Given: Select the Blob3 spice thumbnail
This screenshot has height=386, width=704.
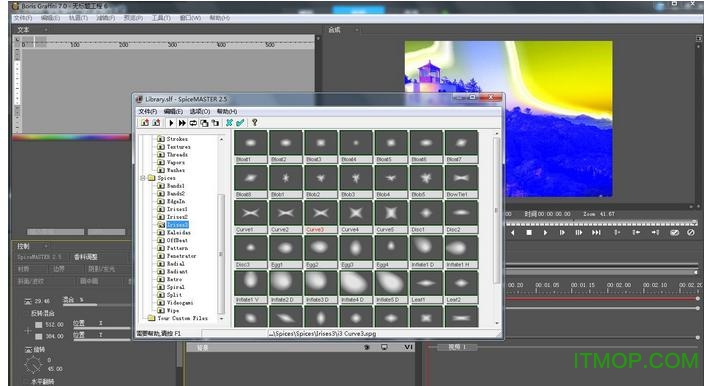Looking at the screenshot, I should pos(356,182).
